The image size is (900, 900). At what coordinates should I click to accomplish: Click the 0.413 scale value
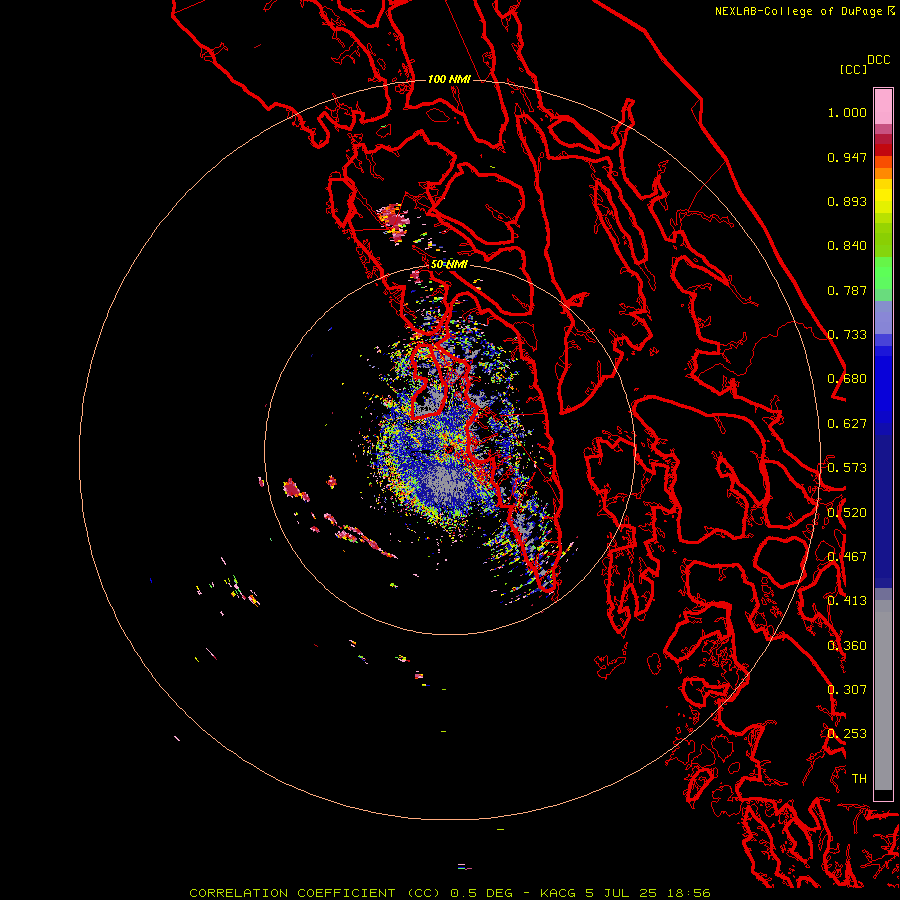click(847, 601)
